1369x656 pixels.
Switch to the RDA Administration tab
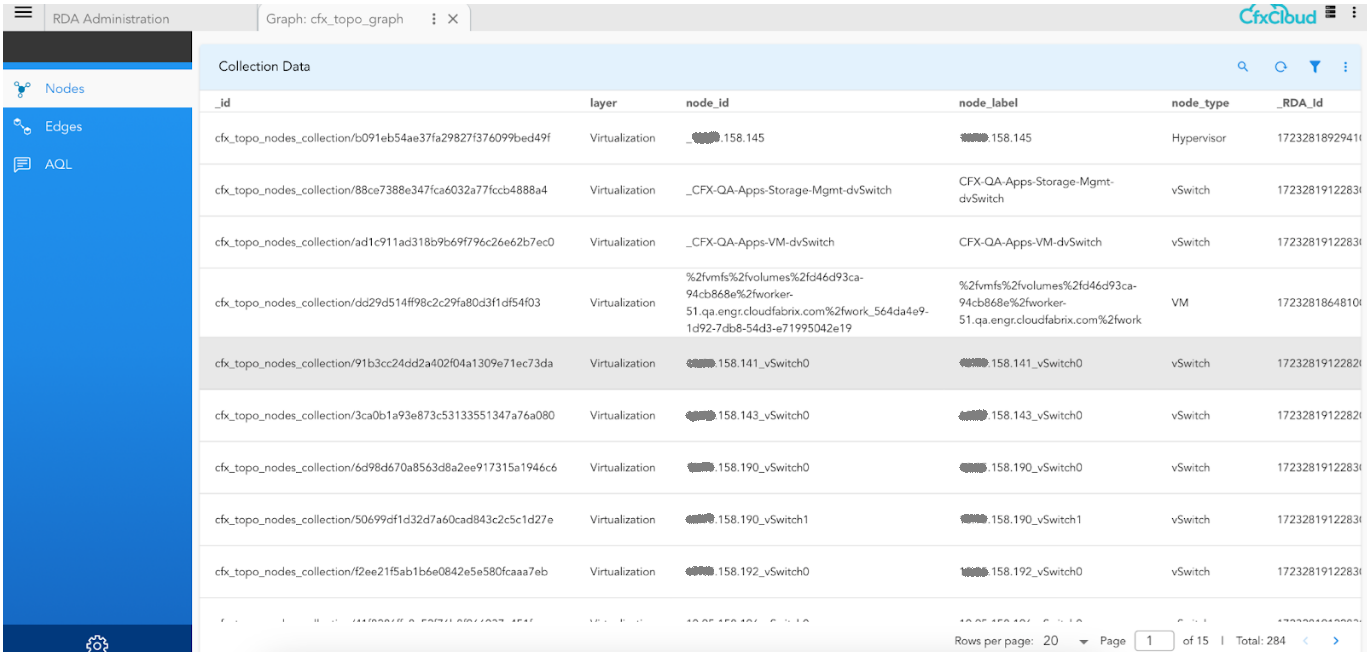[x=111, y=19]
